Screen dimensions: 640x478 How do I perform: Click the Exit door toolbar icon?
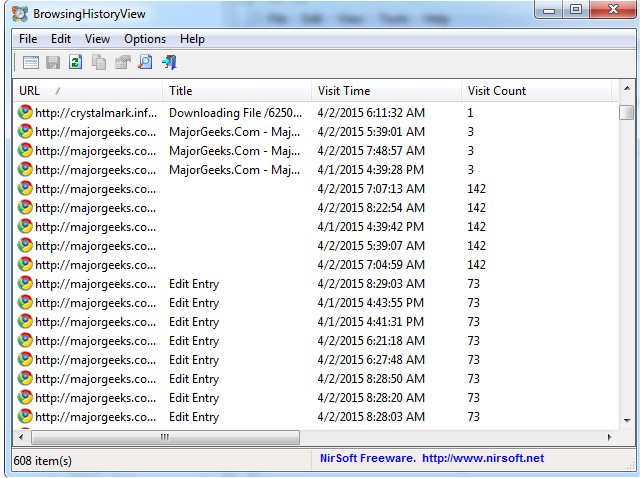pos(169,63)
